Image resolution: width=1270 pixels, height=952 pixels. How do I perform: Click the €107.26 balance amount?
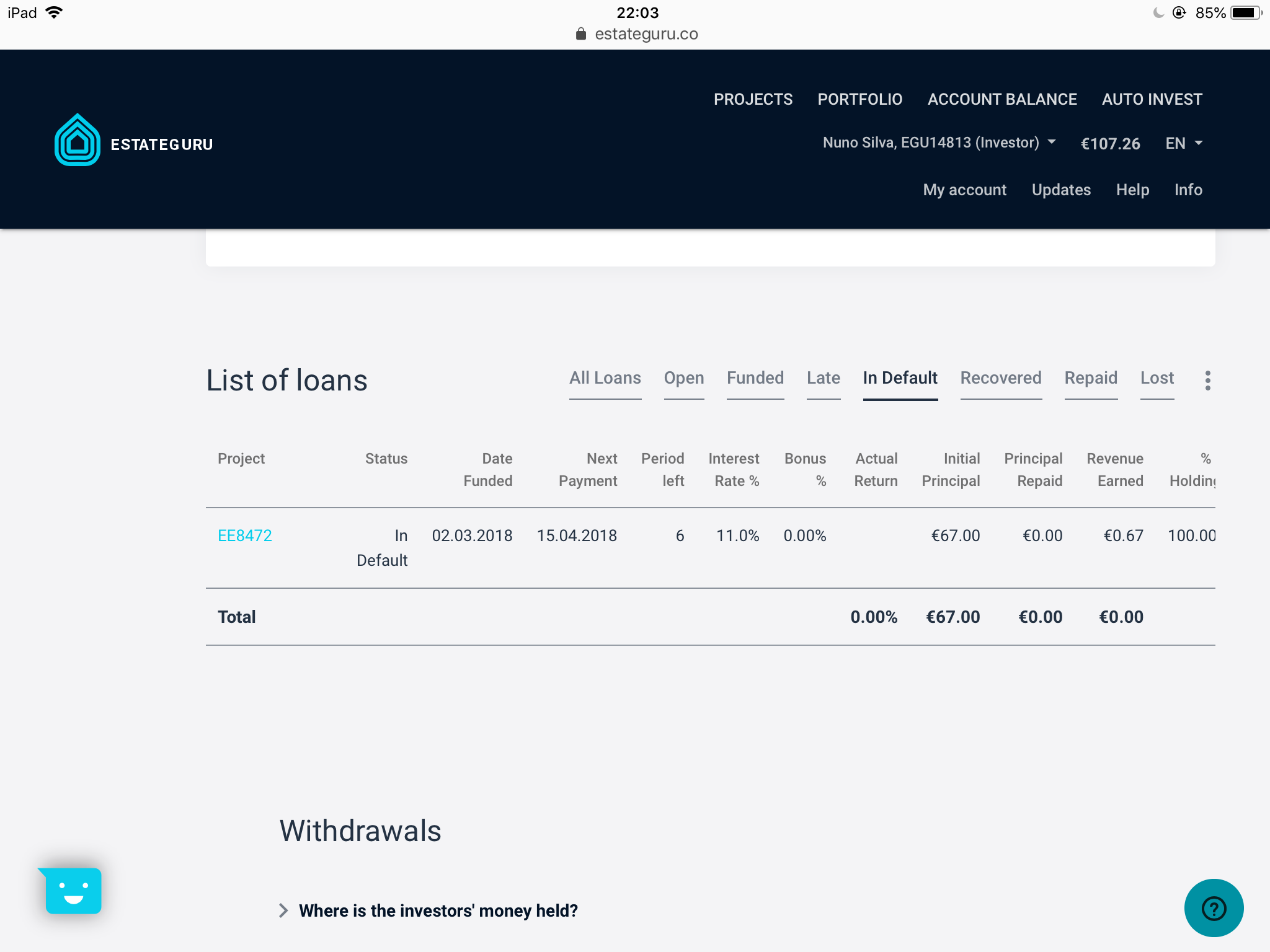(x=1110, y=144)
